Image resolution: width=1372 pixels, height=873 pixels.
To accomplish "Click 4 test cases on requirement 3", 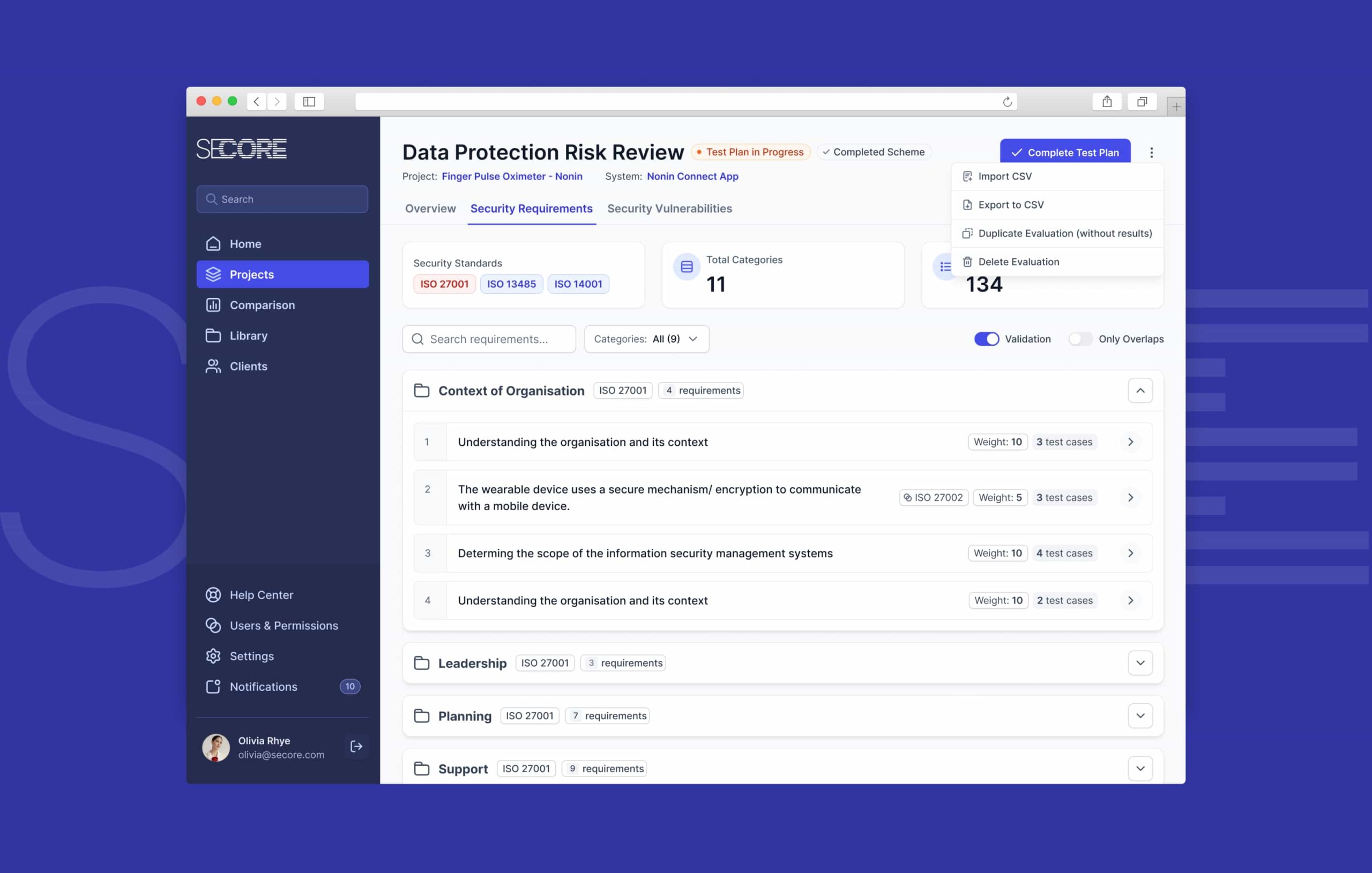I will 1064,553.
